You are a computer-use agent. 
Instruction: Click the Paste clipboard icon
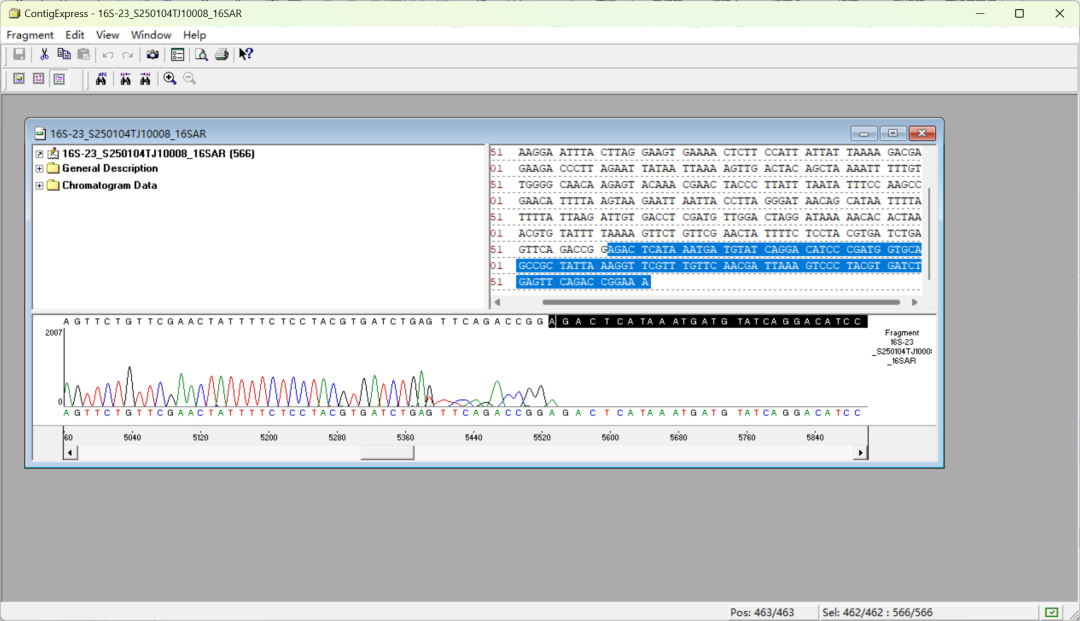click(x=84, y=54)
